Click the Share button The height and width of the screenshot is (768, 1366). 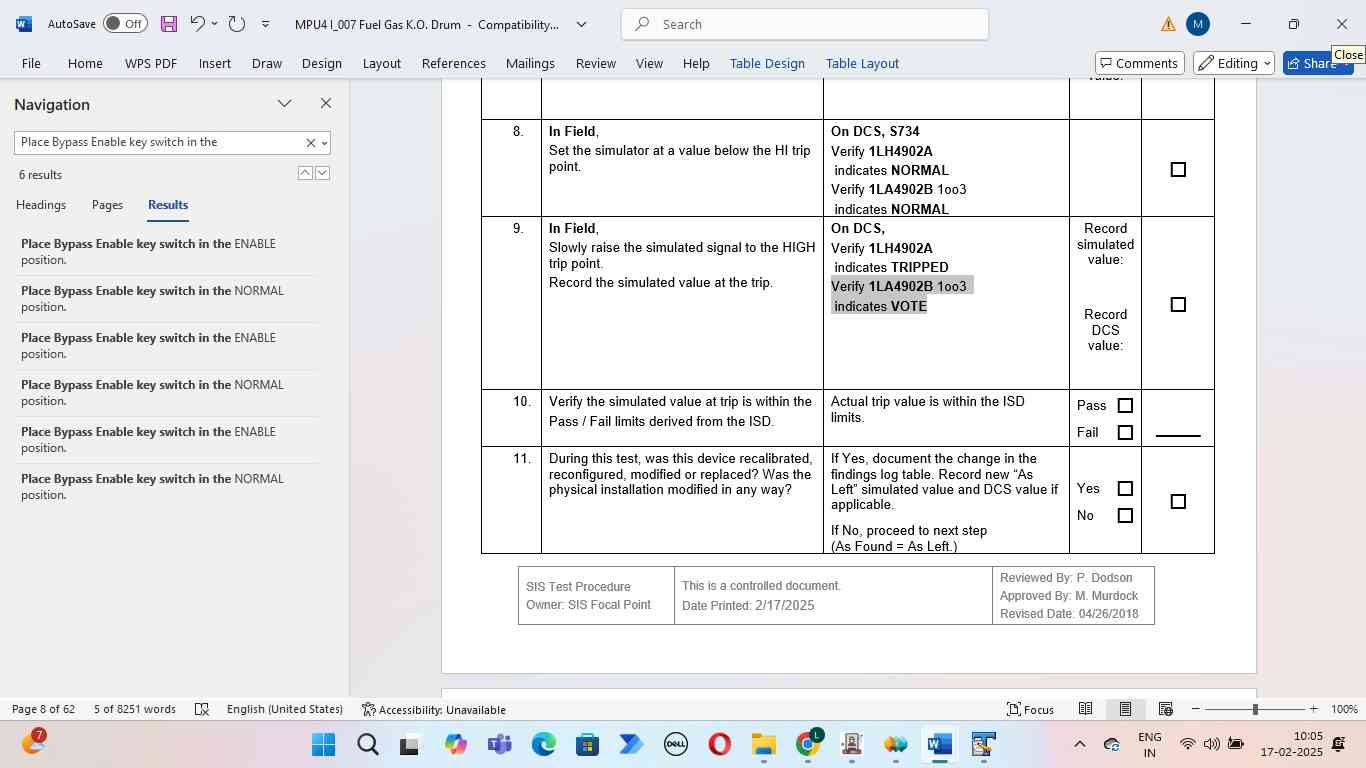pyautogui.click(x=1318, y=63)
